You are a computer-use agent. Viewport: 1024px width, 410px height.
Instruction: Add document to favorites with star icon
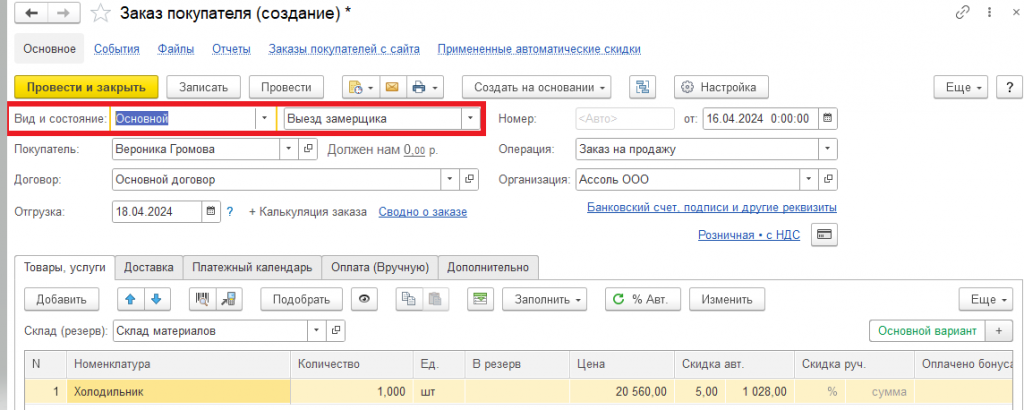point(100,14)
